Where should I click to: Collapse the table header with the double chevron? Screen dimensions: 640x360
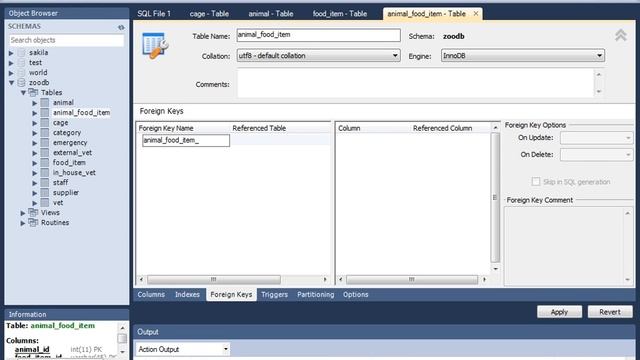[621, 35]
